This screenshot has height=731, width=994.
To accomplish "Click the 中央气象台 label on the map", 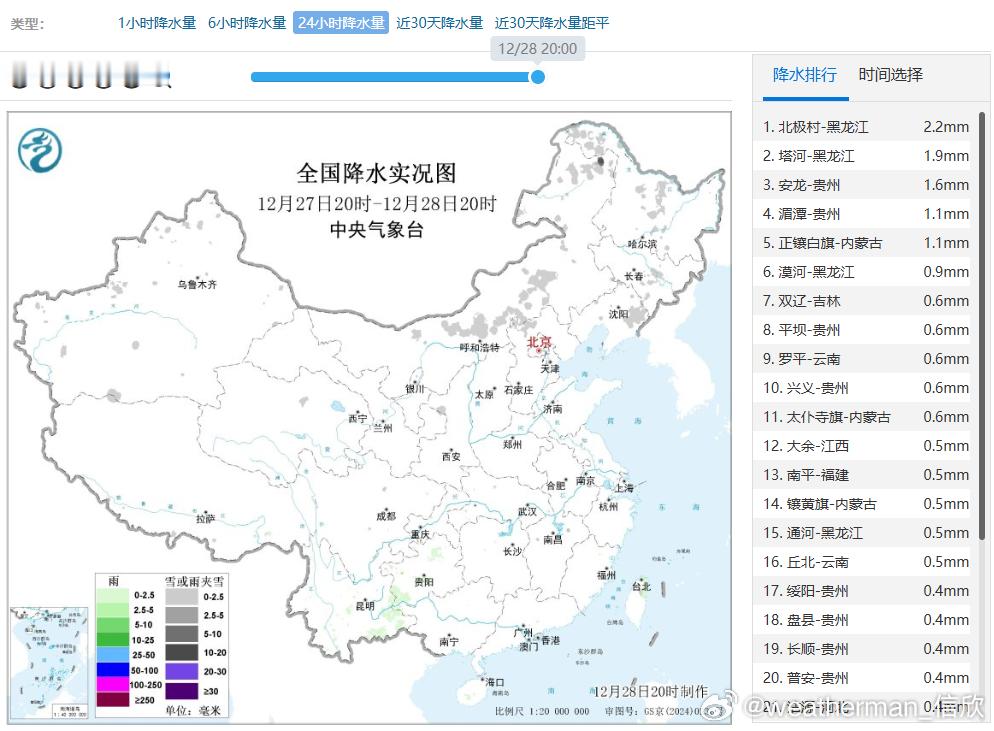I will click(x=377, y=230).
